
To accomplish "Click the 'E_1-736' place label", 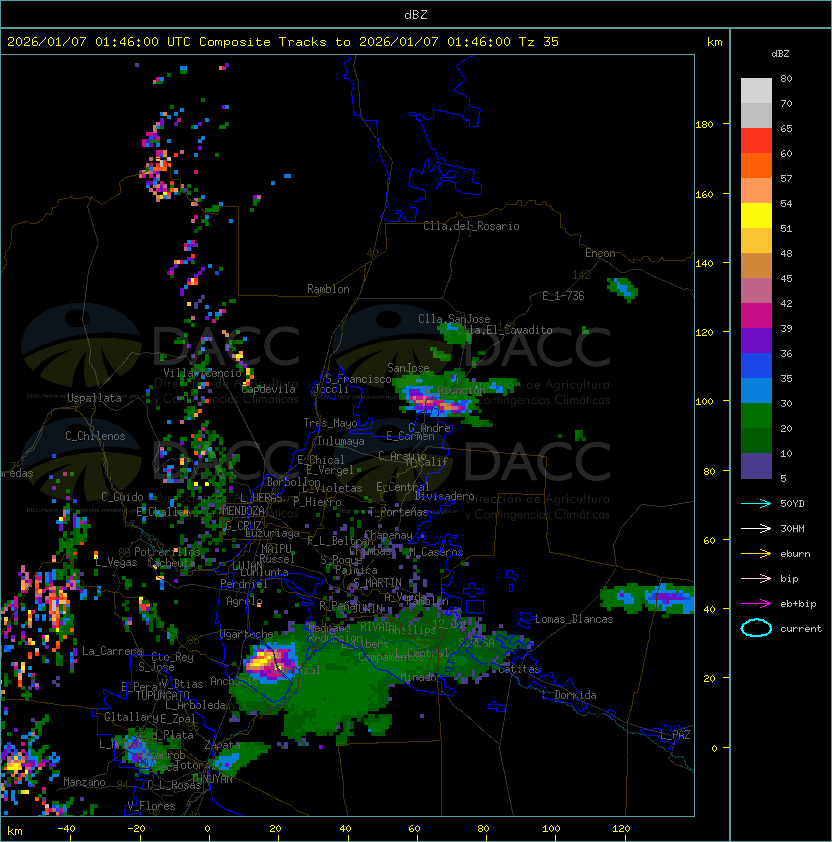I will (563, 296).
